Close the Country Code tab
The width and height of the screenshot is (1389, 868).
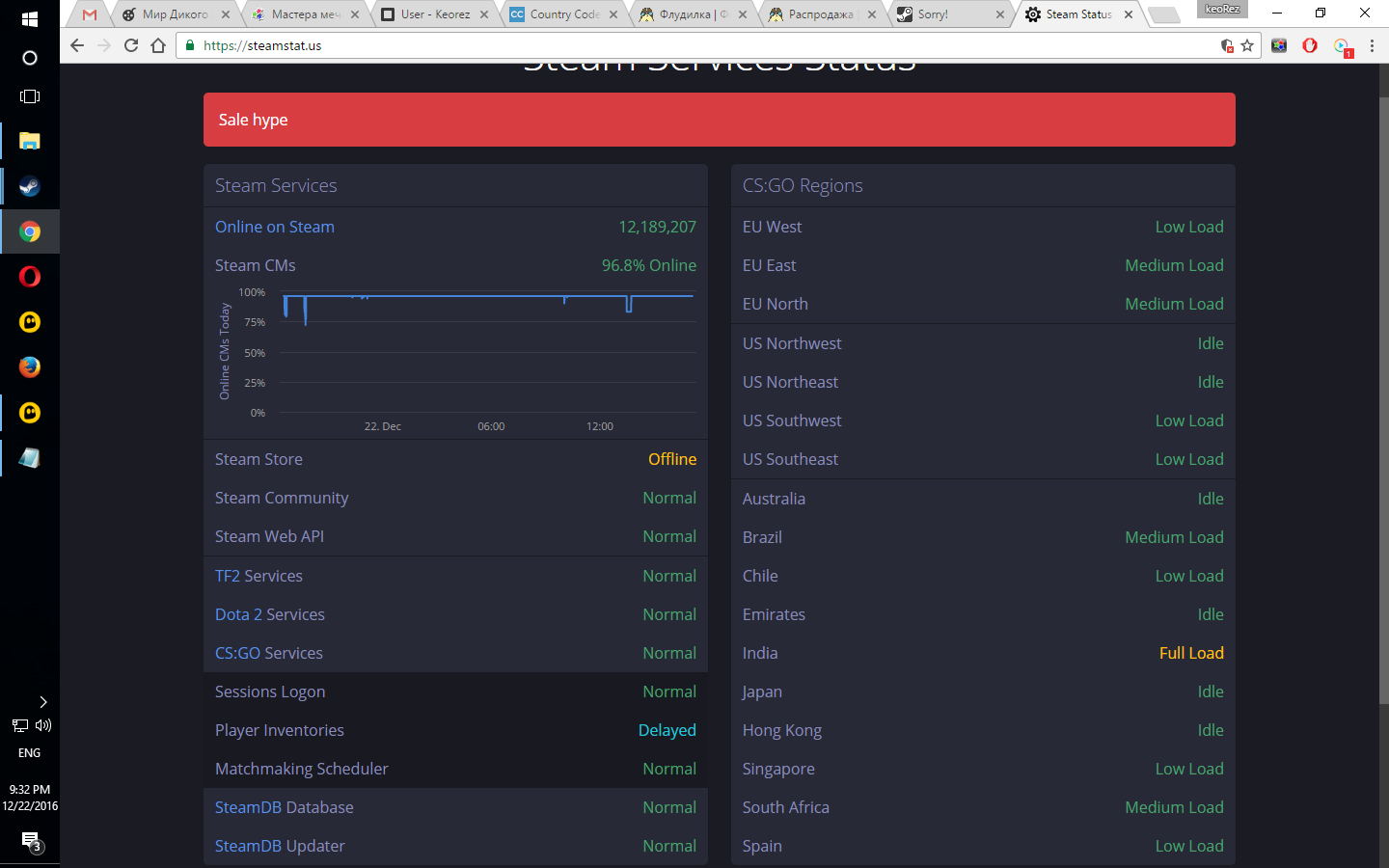613,14
